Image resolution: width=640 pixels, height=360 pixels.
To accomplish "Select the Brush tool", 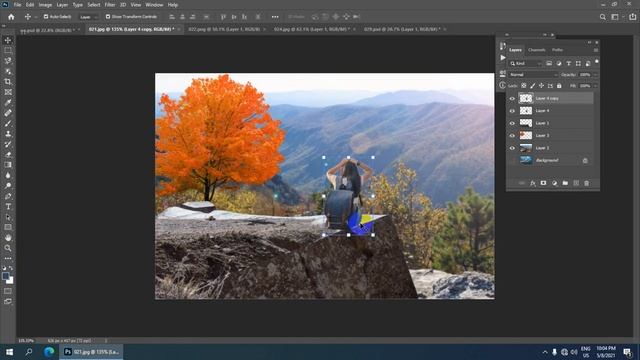I will tap(8, 123).
